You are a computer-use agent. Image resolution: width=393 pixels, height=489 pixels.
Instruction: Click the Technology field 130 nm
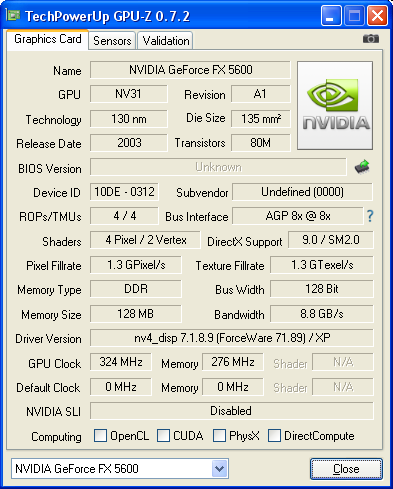pyautogui.click(x=129, y=119)
